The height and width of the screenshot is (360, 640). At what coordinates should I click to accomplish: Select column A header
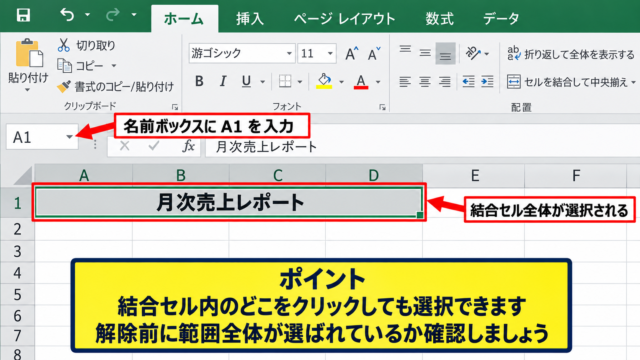coord(84,176)
